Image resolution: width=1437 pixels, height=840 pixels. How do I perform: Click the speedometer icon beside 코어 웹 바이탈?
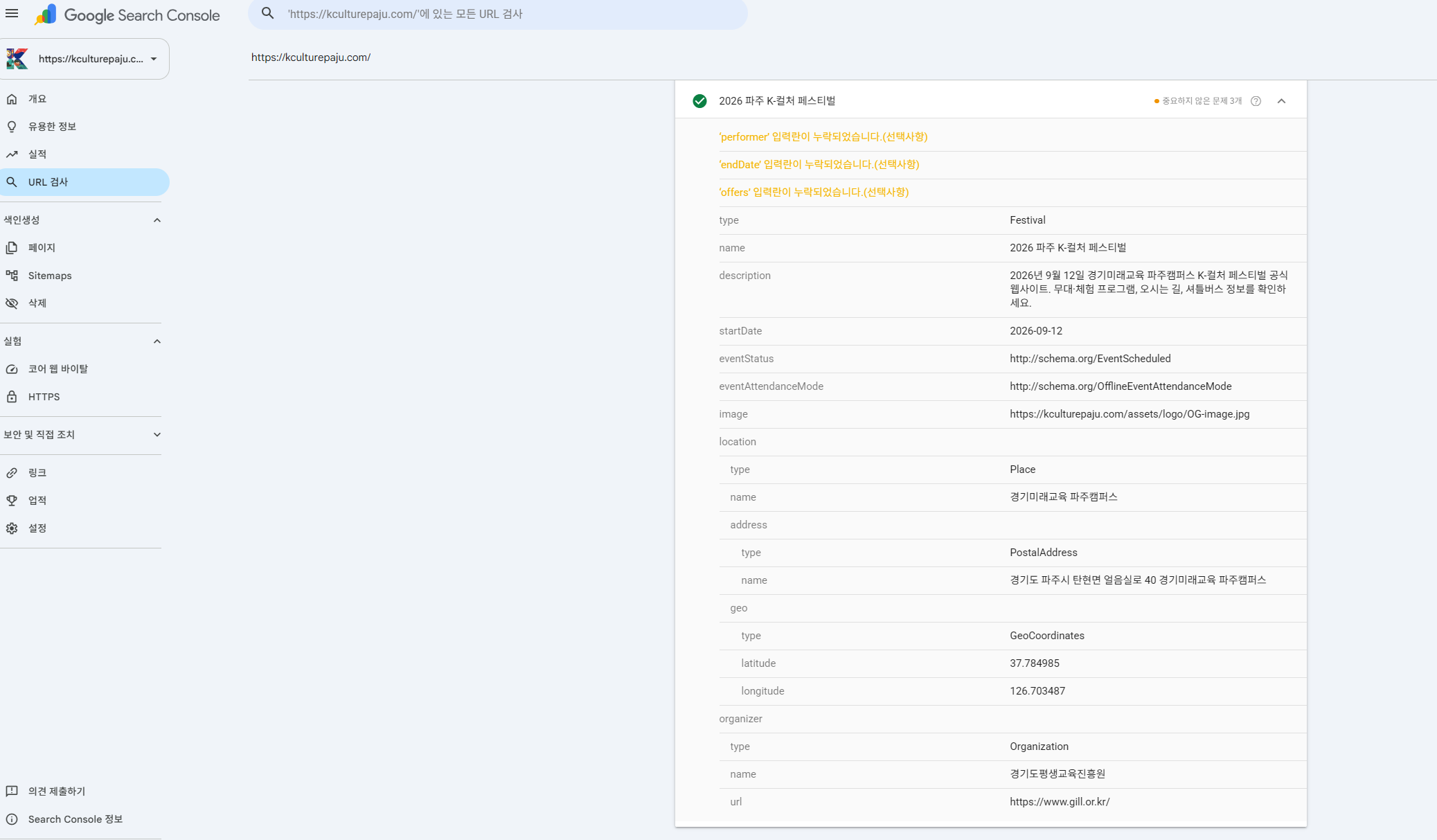click(x=12, y=369)
